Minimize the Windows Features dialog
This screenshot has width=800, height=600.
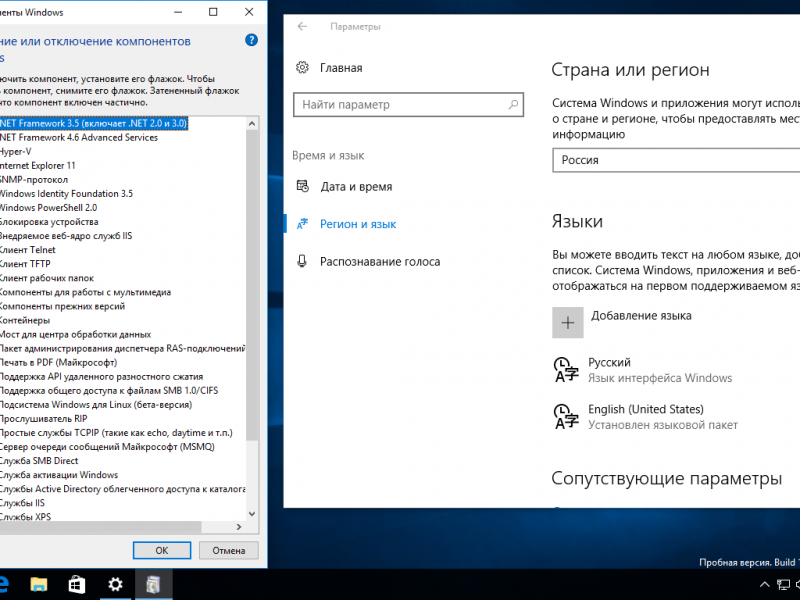(x=178, y=12)
